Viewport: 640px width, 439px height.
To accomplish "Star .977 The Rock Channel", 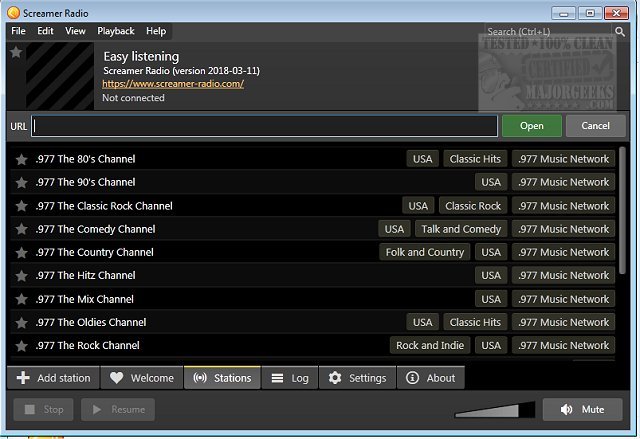I will (x=21, y=346).
